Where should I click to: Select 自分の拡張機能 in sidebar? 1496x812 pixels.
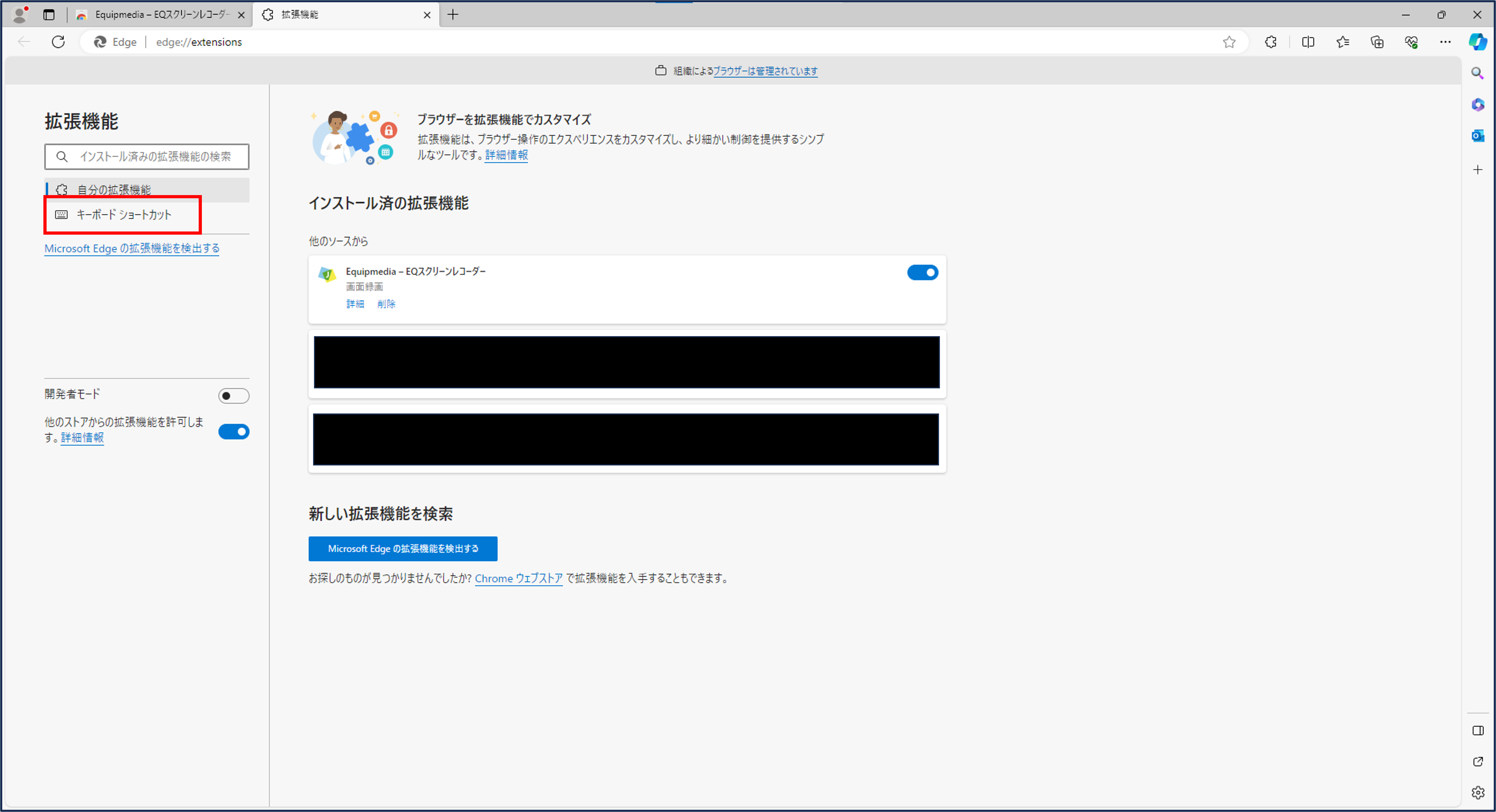[x=147, y=190]
